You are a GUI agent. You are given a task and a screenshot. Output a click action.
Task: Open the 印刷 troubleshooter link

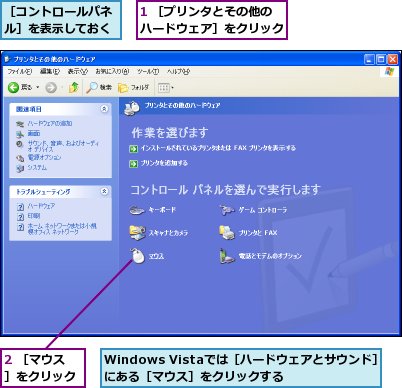coord(34,216)
